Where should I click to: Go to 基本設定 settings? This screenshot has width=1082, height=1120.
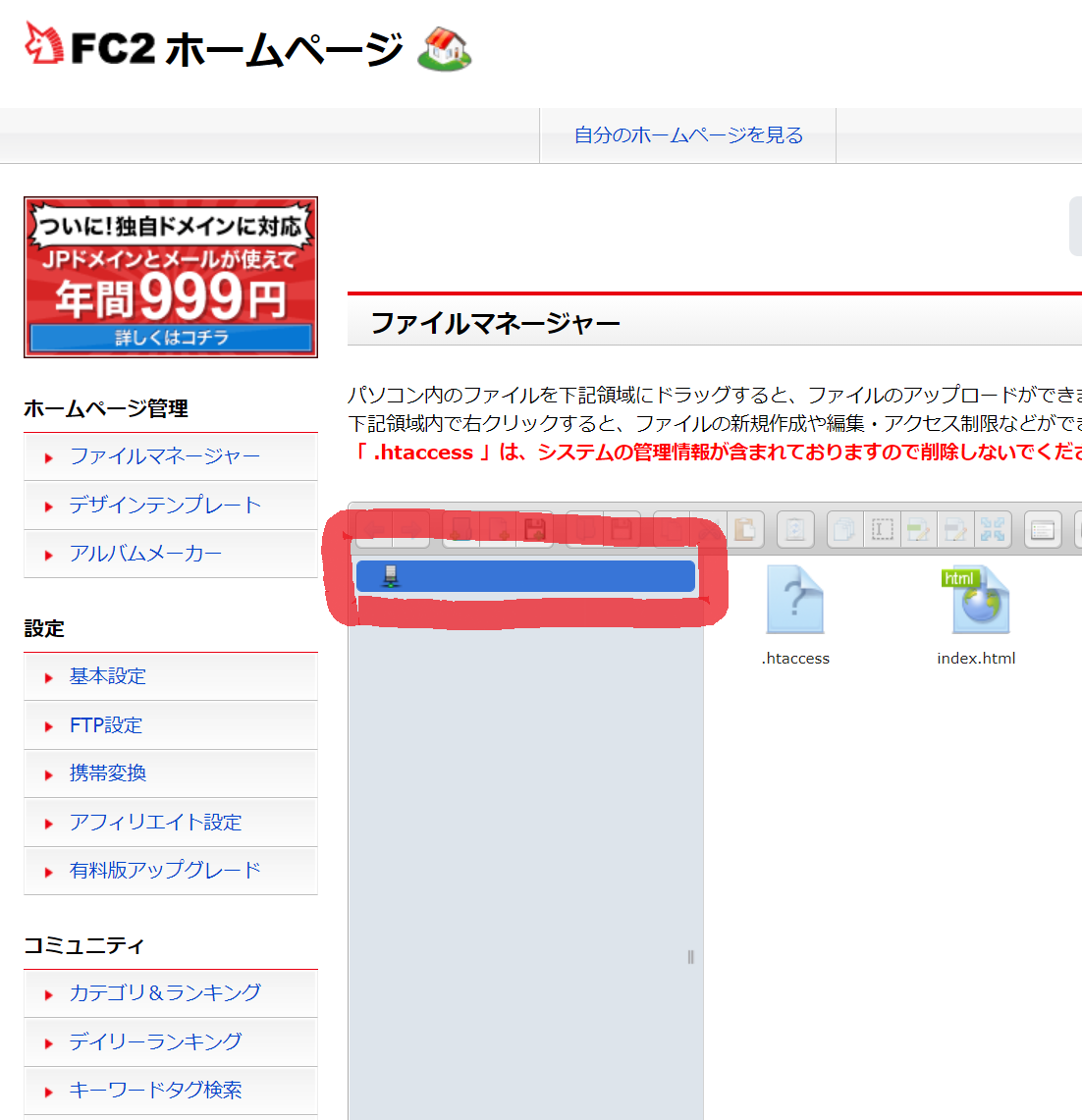click(x=107, y=676)
